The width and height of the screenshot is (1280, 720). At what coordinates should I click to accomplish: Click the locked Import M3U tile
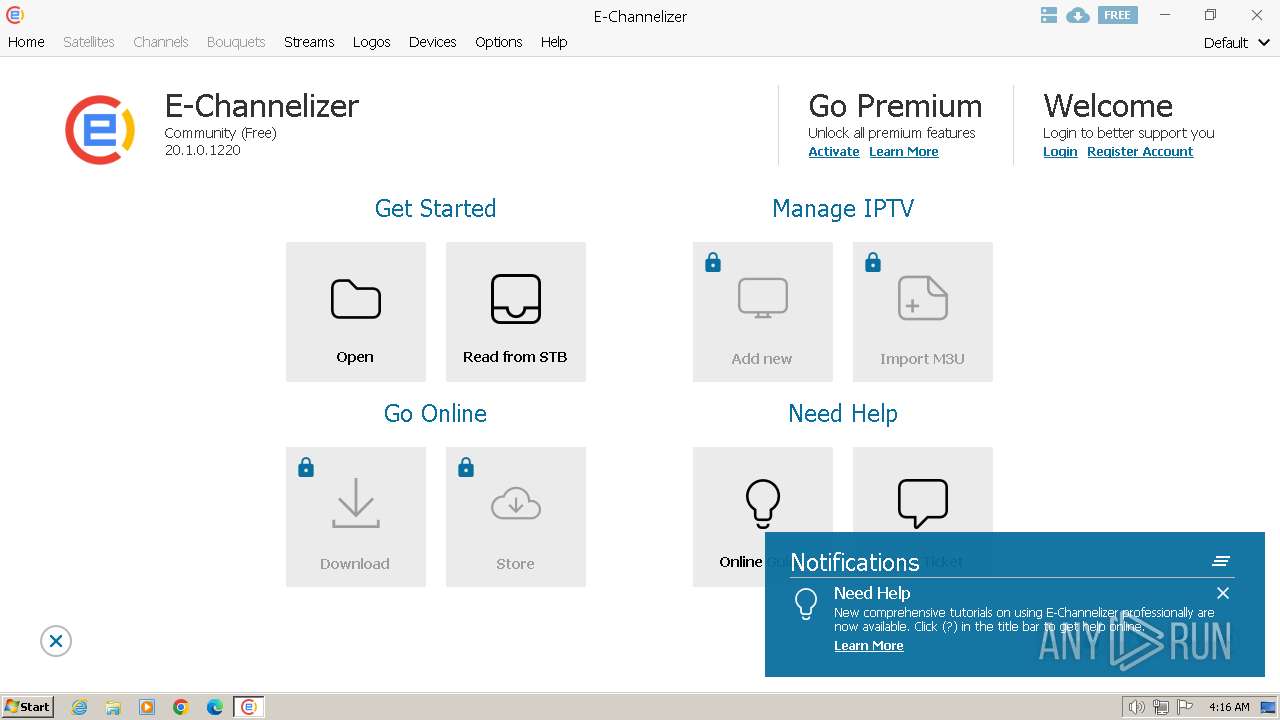point(922,312)
